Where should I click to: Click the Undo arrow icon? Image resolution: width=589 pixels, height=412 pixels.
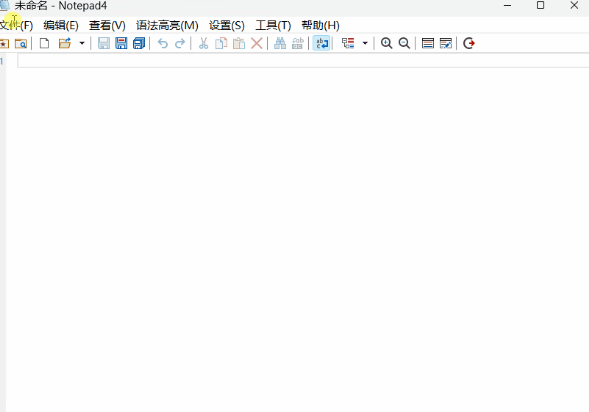click(x=163, y=44)
